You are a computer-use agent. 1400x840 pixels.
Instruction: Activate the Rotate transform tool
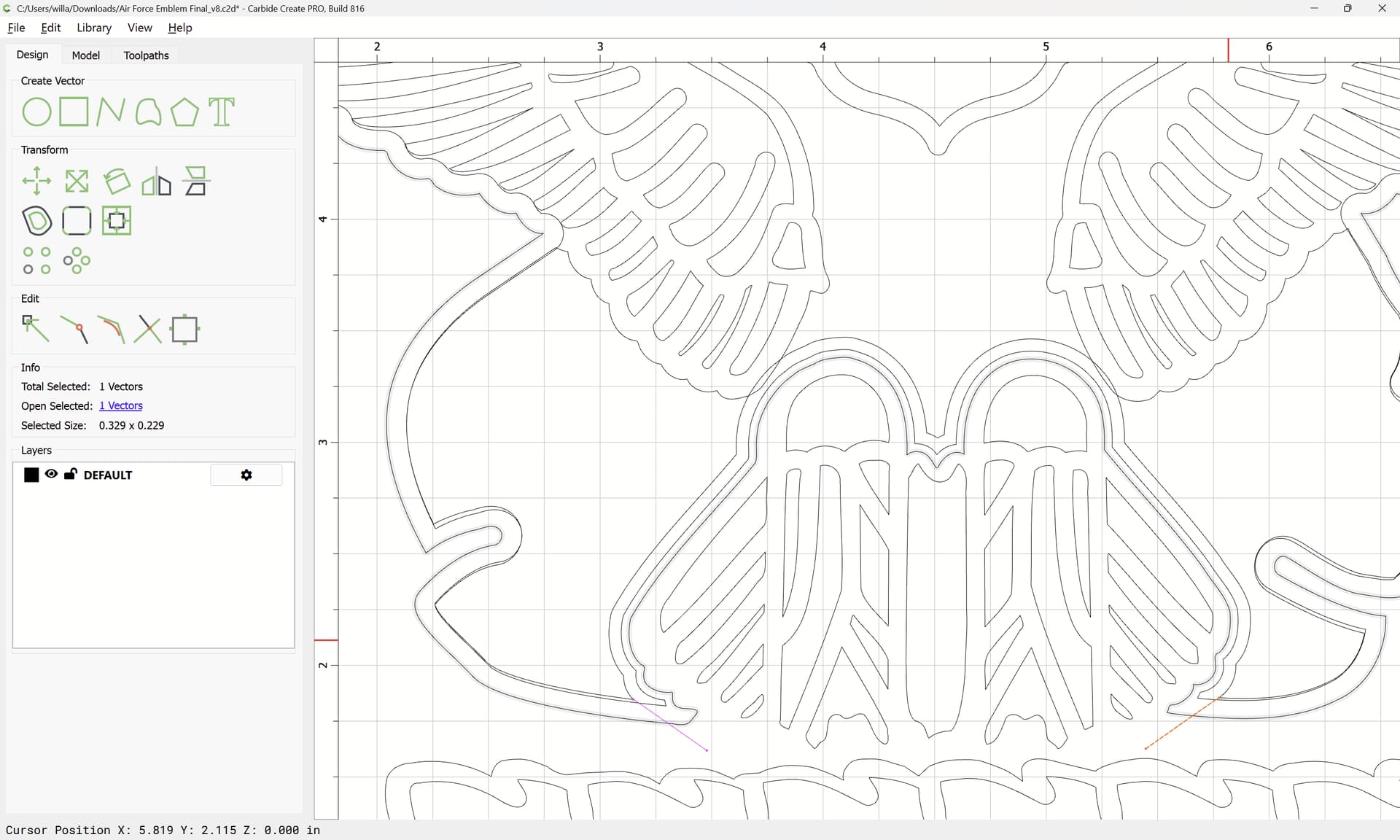(117, 182)
